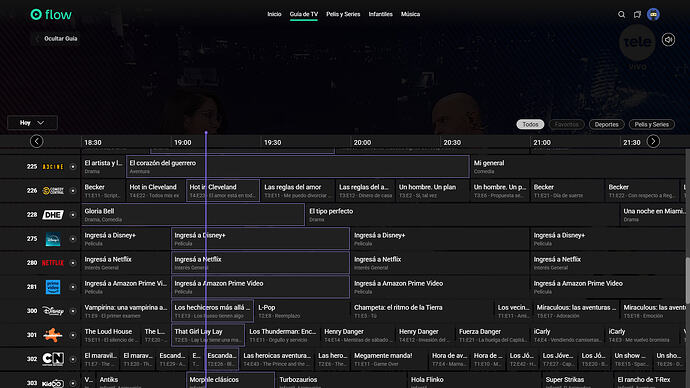Toggle favorite for channel 225
The height and width of the screenshot is (388, 690).
73,167
